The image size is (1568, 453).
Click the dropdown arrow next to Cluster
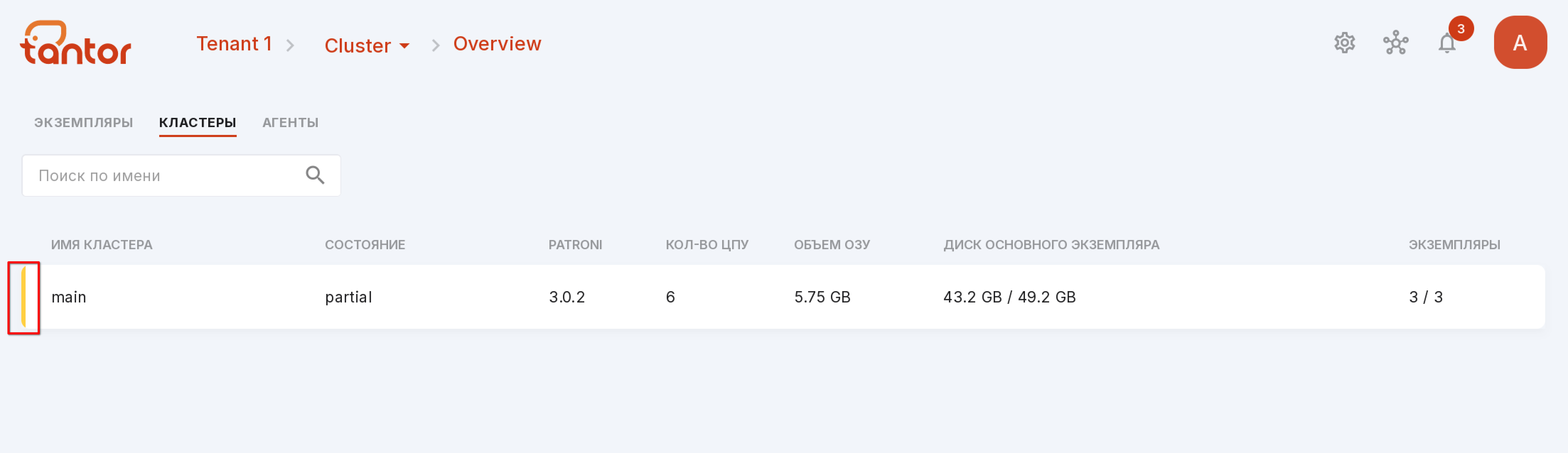pos(404,46)
